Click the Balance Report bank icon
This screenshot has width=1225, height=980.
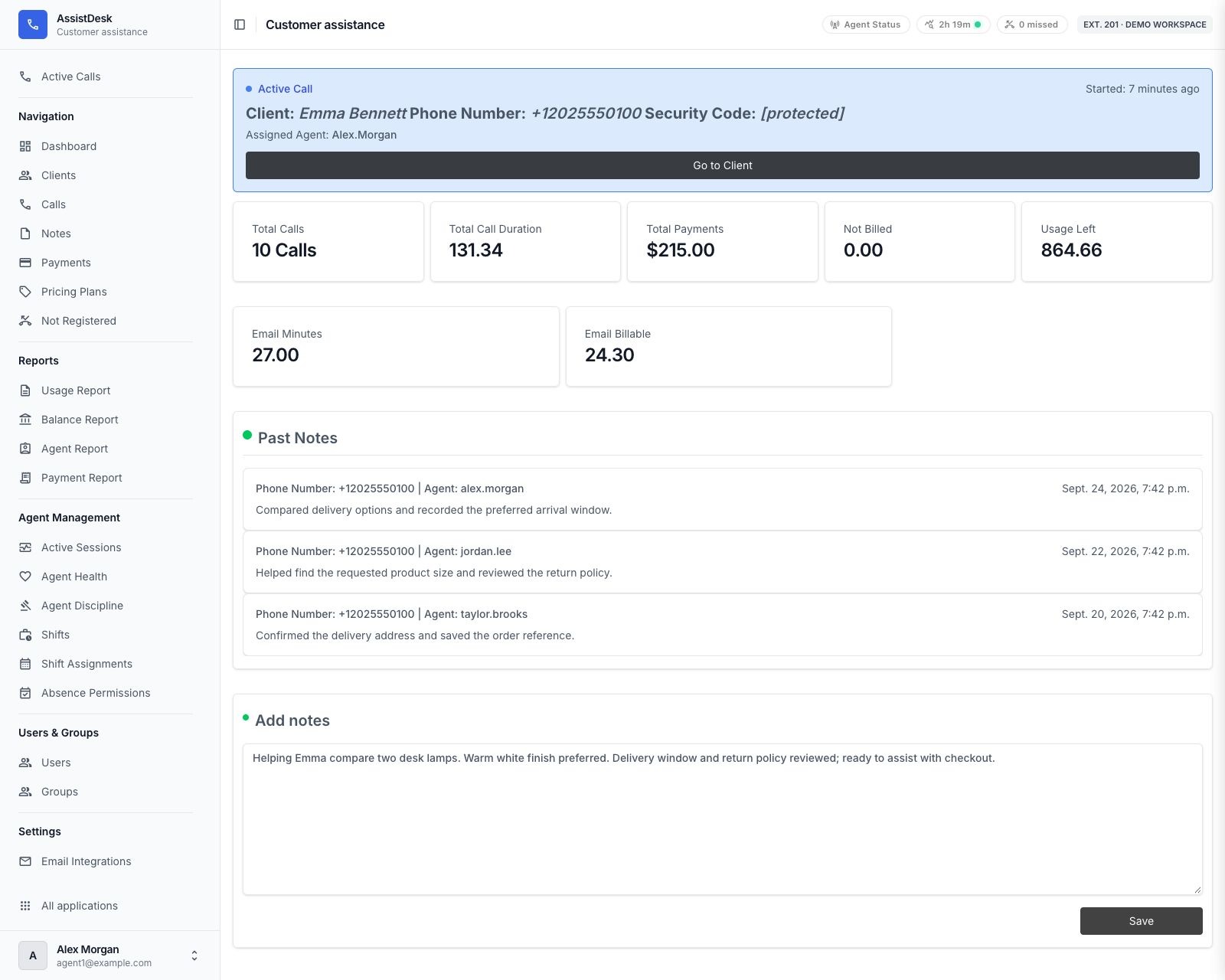tap(25, 420)
